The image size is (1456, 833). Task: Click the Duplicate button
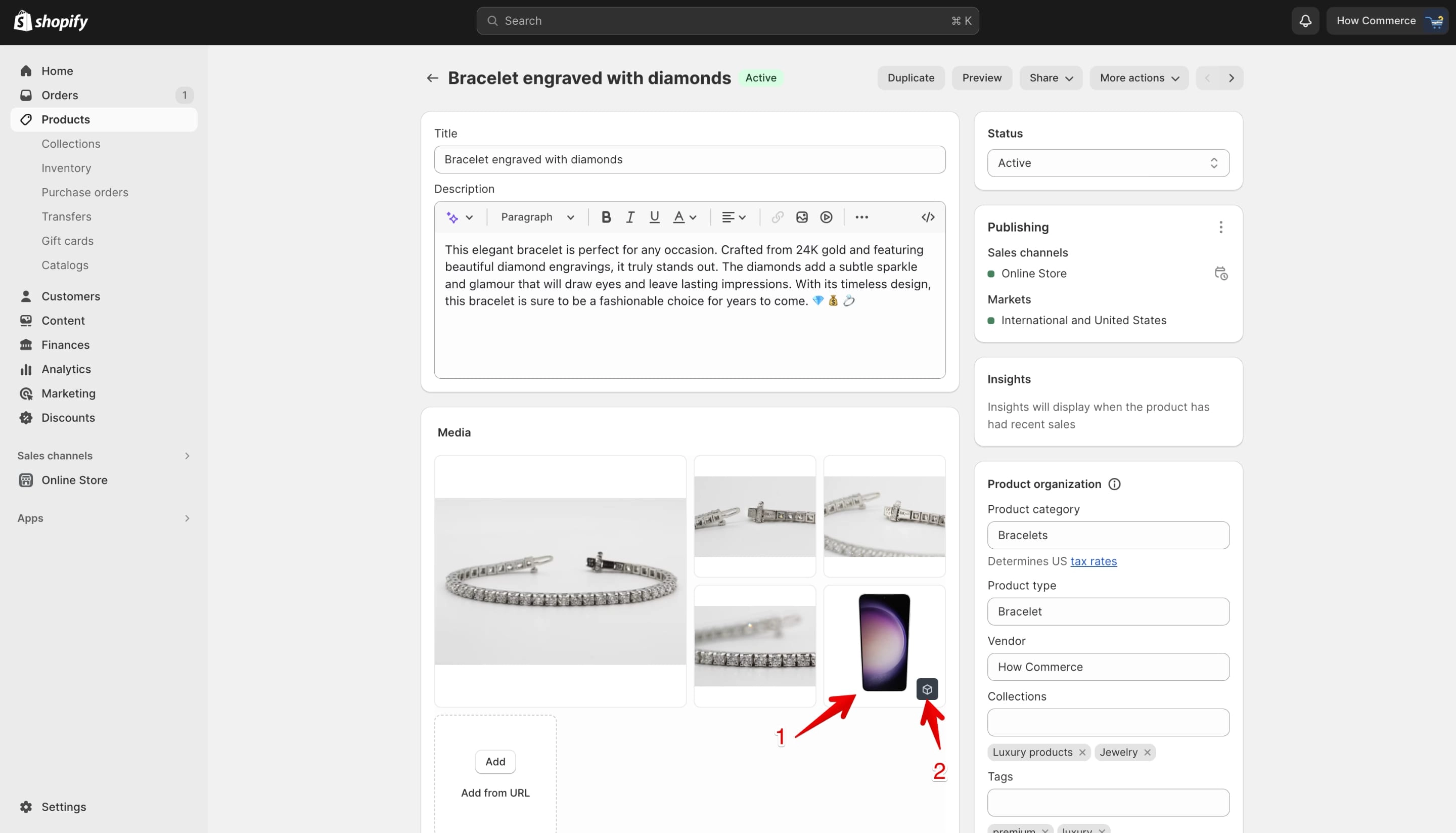(x=911, y=78)
